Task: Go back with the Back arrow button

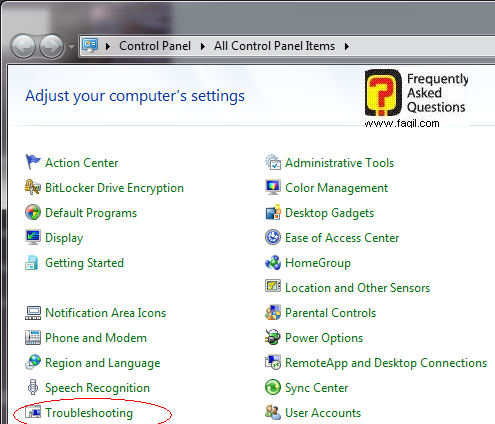Action: click(23, 46)
